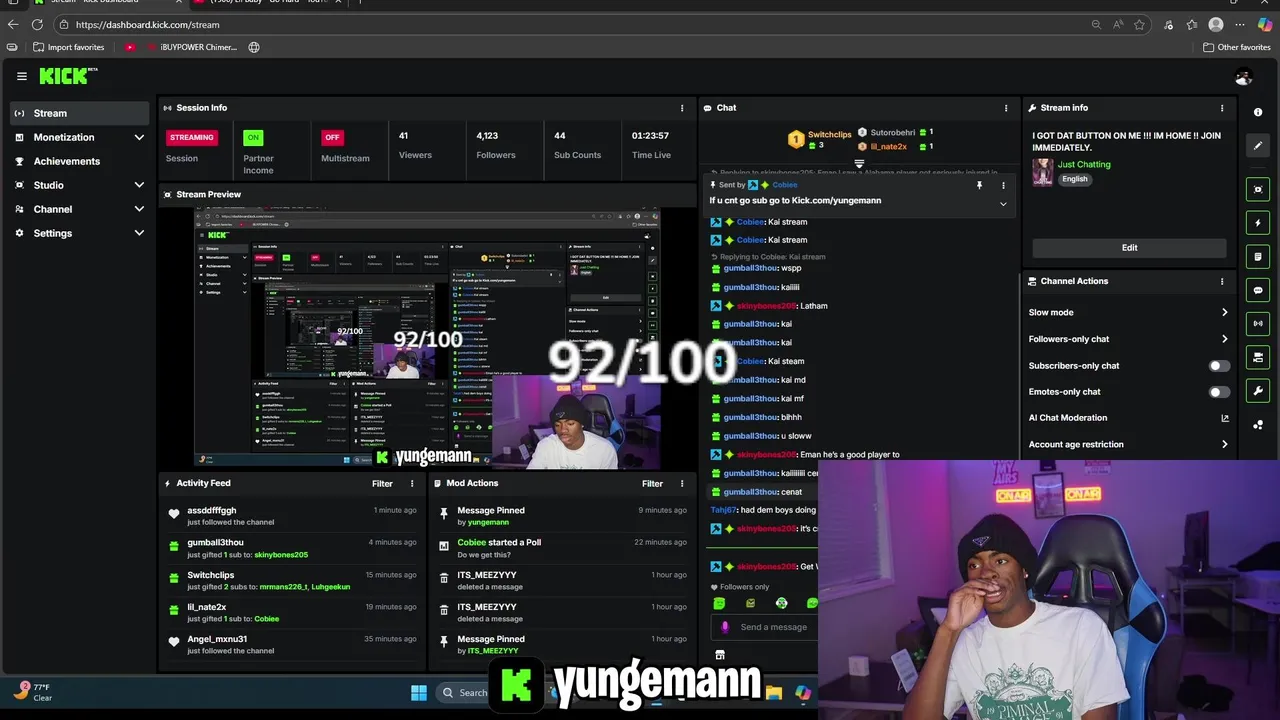Select 'skinybones205: Latham' chat message
1280x720 pixels.
pos(769,306)
